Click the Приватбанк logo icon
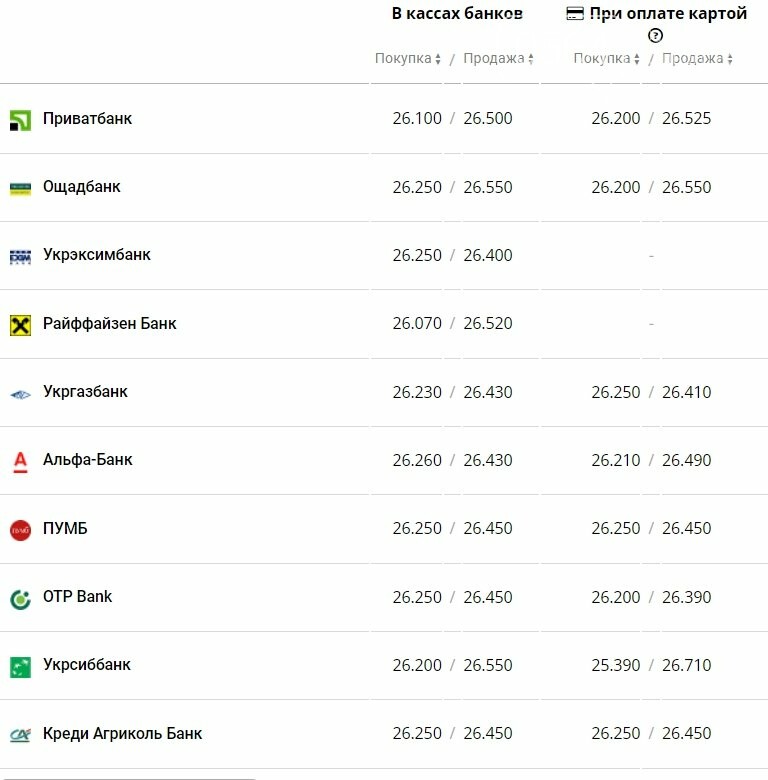The image size is (768, 780). [20, 120]
